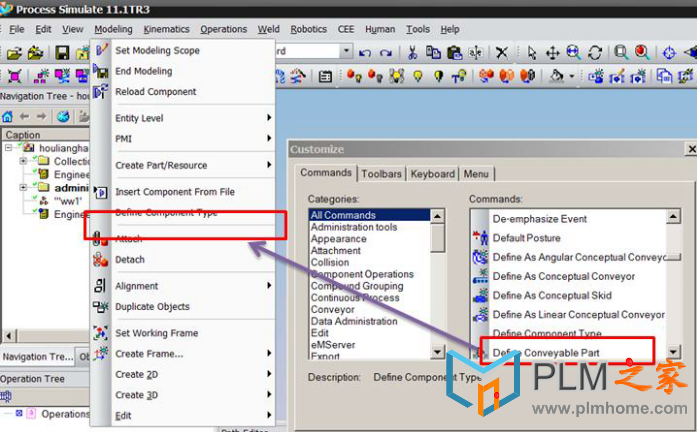The height and width of the screenshot is (432, 697).
Task: Click the Cut scissors icon
Action: coord(413,53)
